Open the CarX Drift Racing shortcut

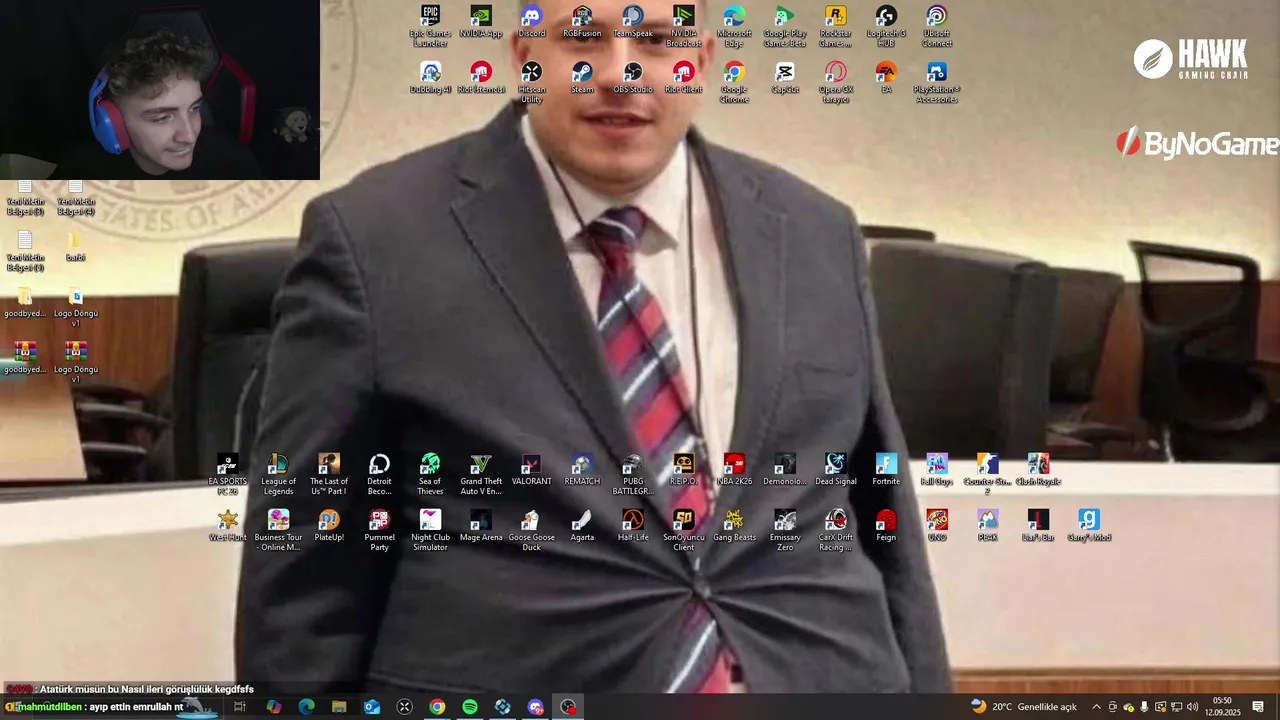[835, 530]
